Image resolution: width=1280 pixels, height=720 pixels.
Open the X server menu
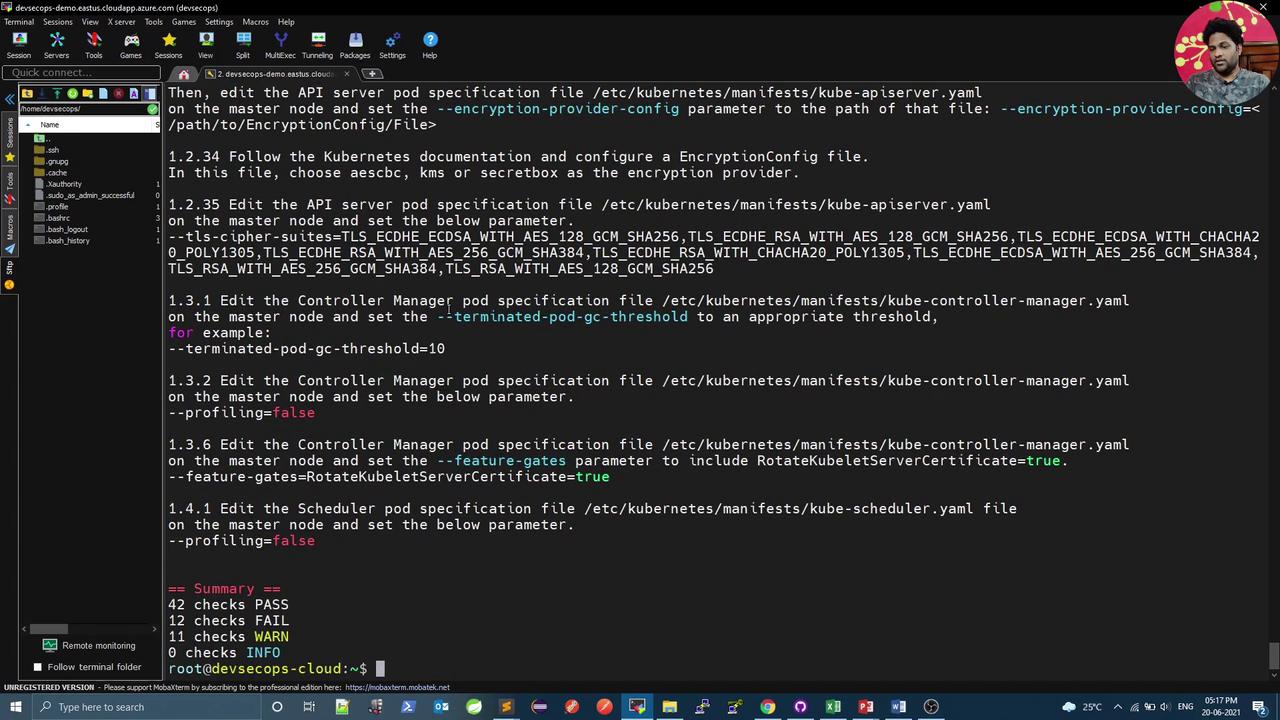tap(121, 22)
